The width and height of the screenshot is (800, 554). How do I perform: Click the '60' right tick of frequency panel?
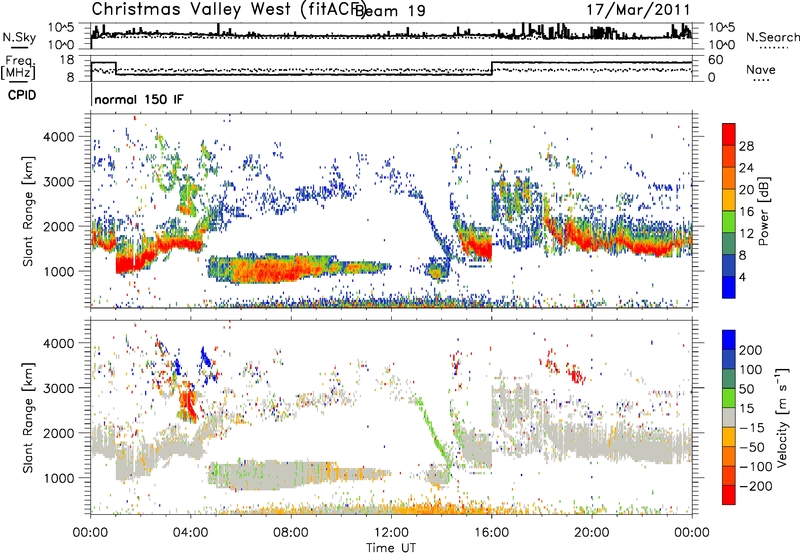point(715,60)
